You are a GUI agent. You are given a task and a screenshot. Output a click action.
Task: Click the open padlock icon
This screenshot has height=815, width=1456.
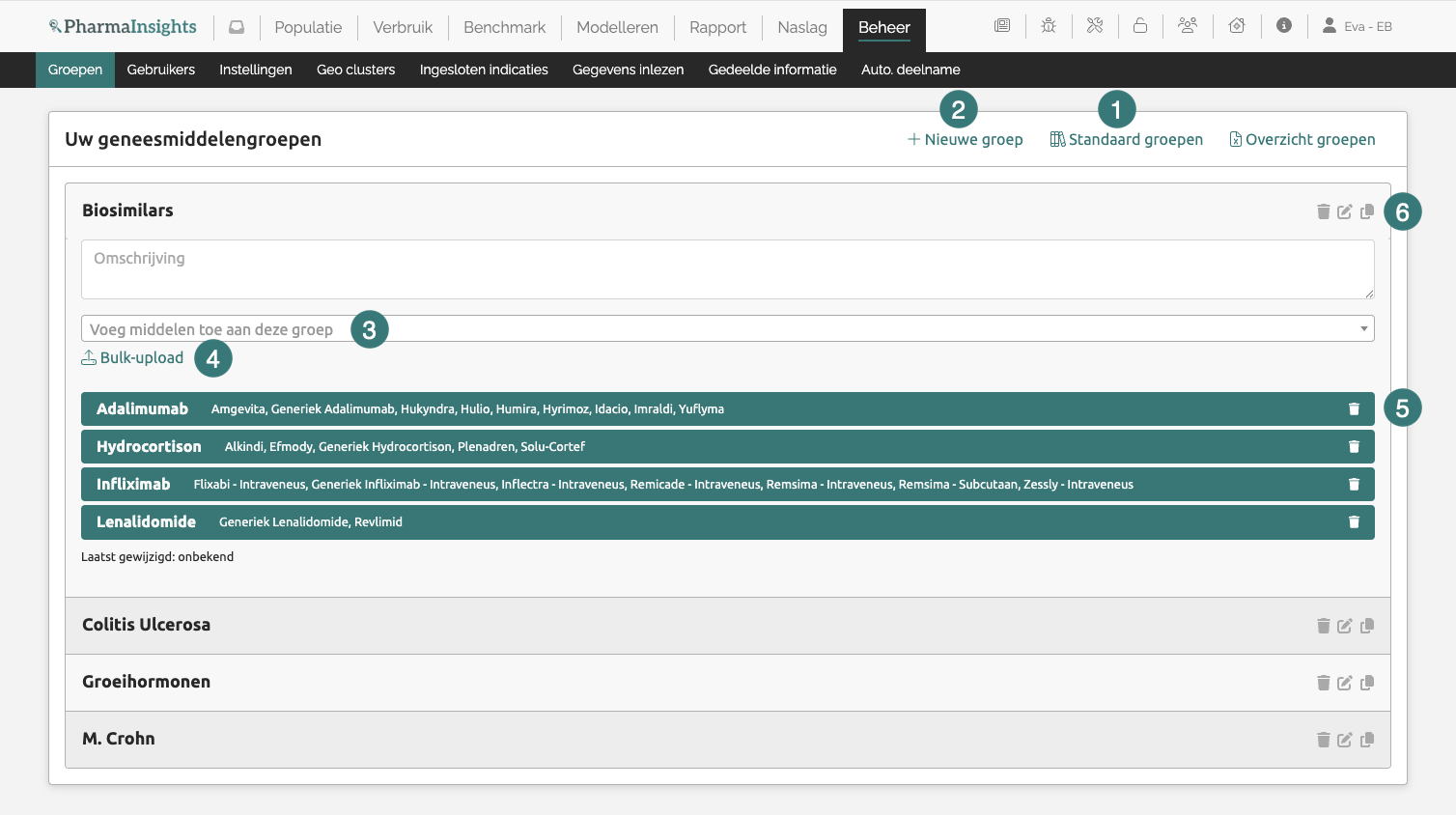click(x=1140, y=26)
